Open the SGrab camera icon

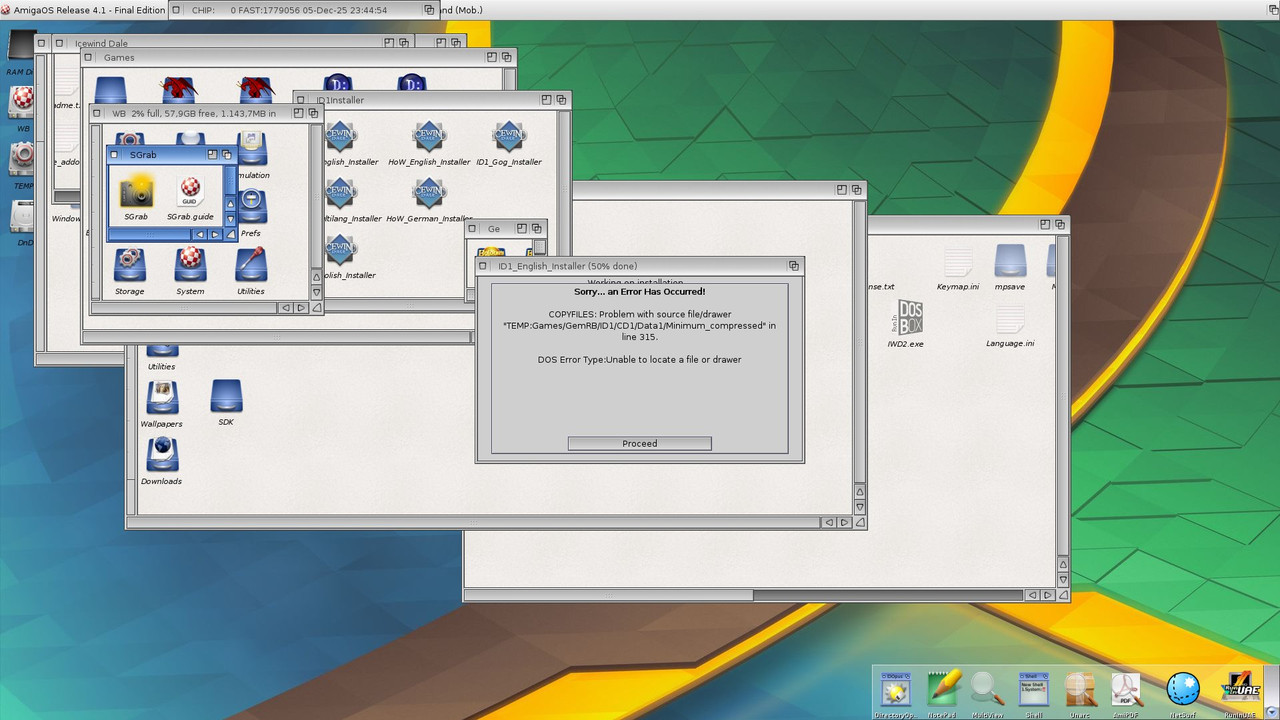tap(135, 192)
